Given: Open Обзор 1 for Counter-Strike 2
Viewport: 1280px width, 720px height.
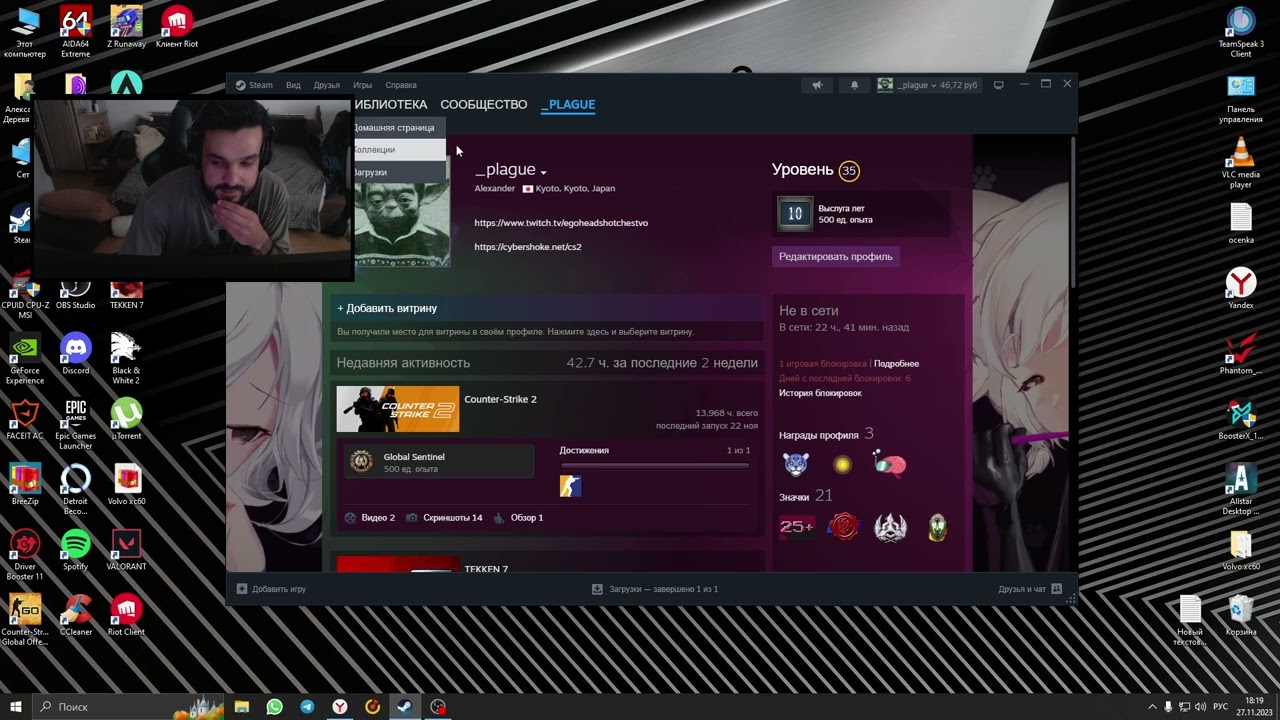Looking at the screenshot, I should (519, 518).
